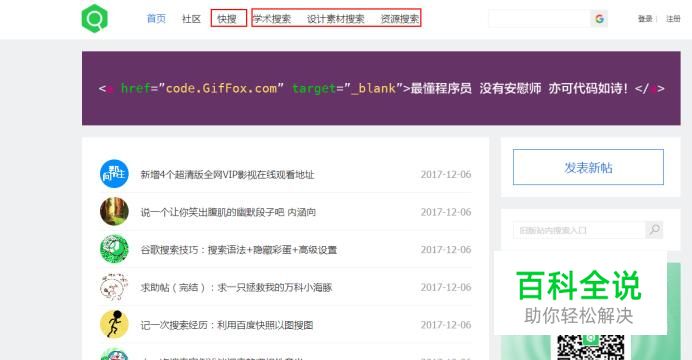The image size is (692, 360).
Task: Click the date of the 幽默段子 post
Action: click(446, 212)
